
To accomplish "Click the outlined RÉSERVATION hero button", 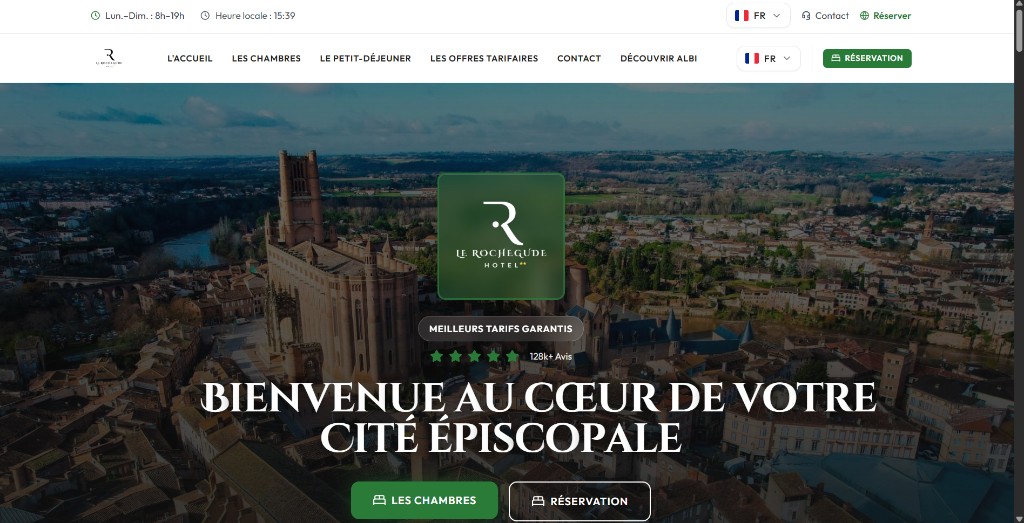I will click(x=580, y=501).
